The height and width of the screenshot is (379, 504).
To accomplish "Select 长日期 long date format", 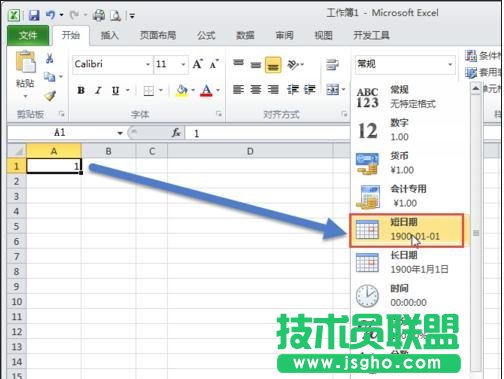I will (x=410, y=263).
